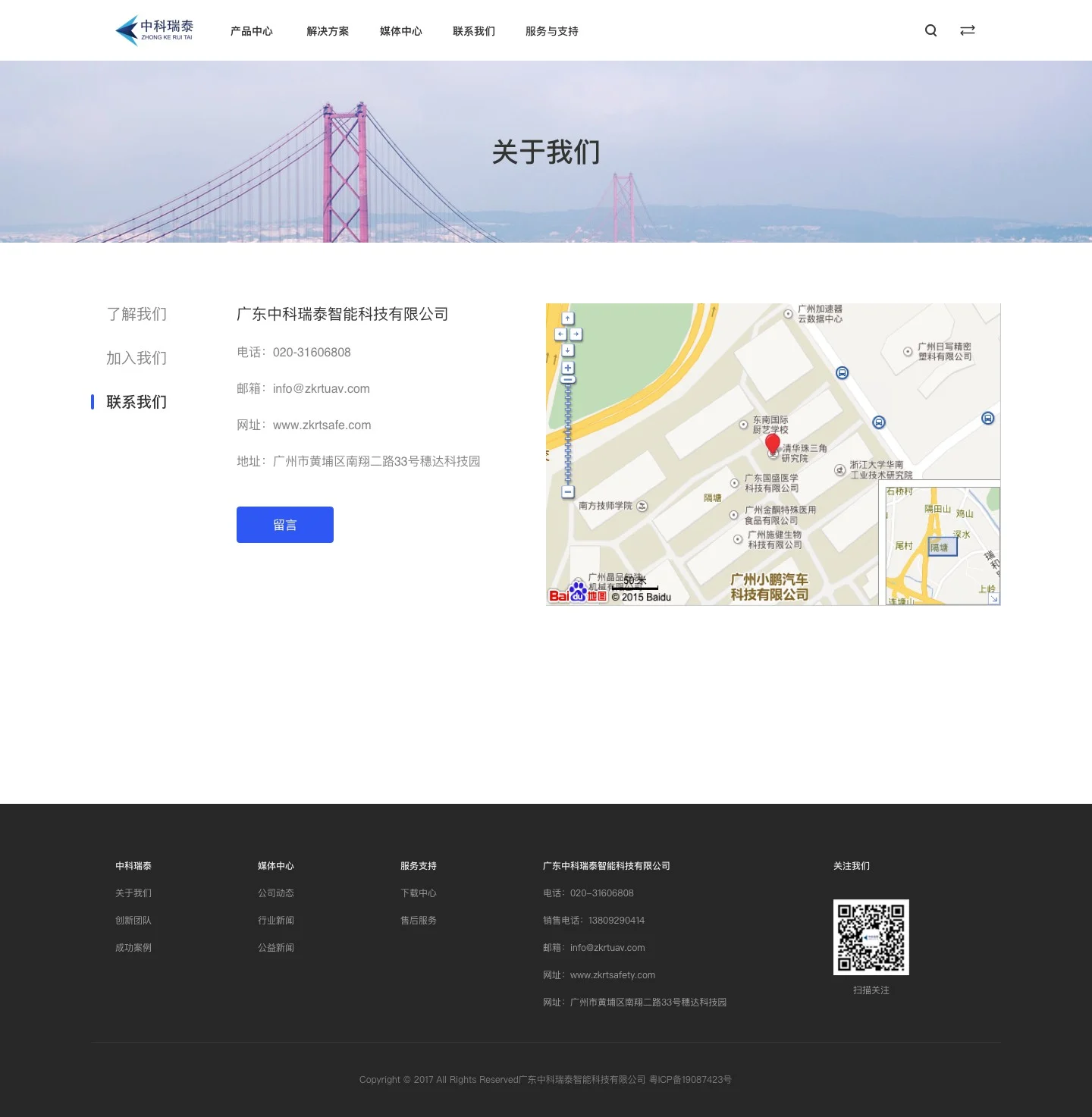Select the 加入我们 sidebar tab

[136, 358]
